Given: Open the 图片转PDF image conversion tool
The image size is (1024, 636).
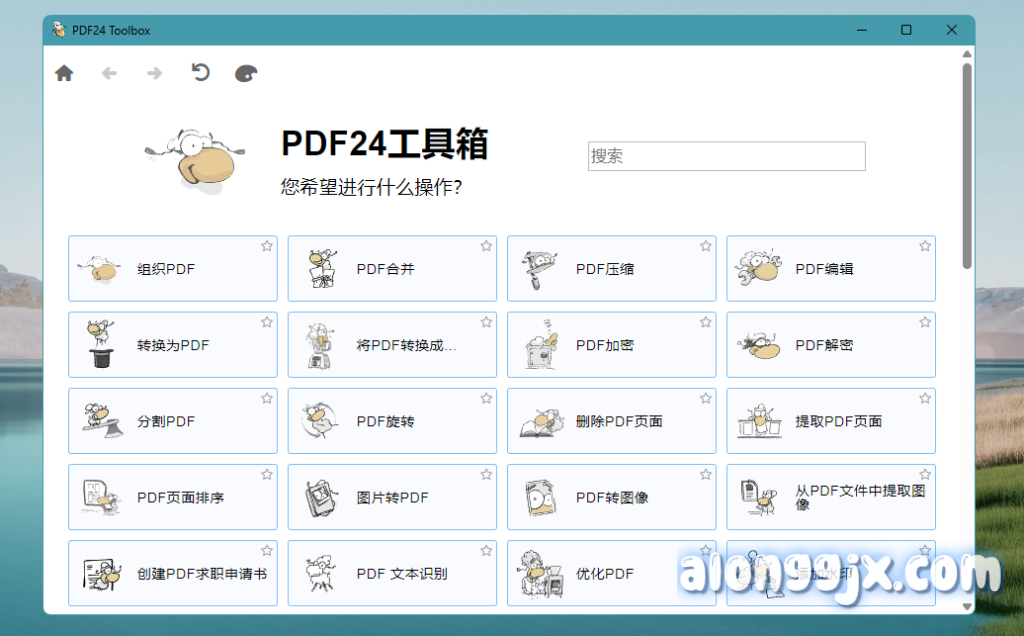Looking at the screenshot, I should (391, 497).
